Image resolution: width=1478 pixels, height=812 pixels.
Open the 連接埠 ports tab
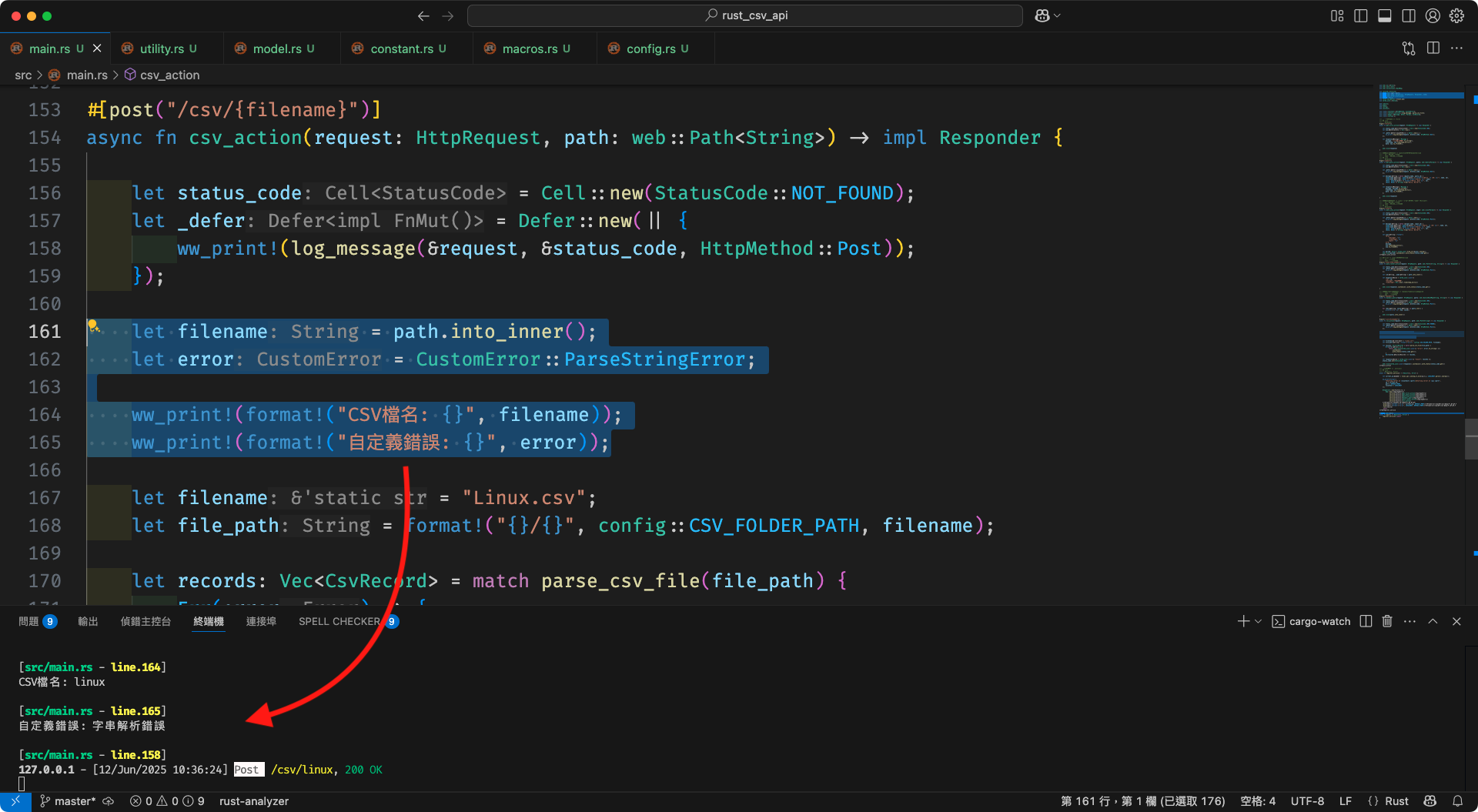(261, 621)
